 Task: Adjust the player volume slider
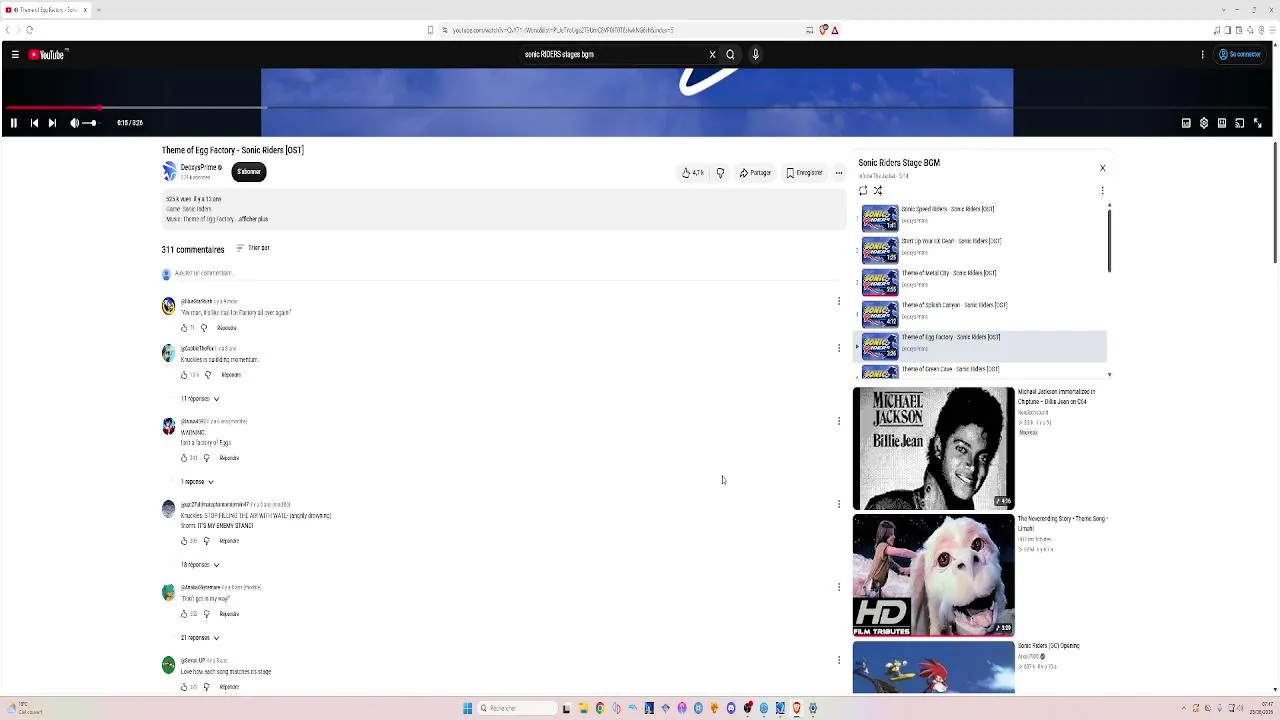(x=89, y=123)
